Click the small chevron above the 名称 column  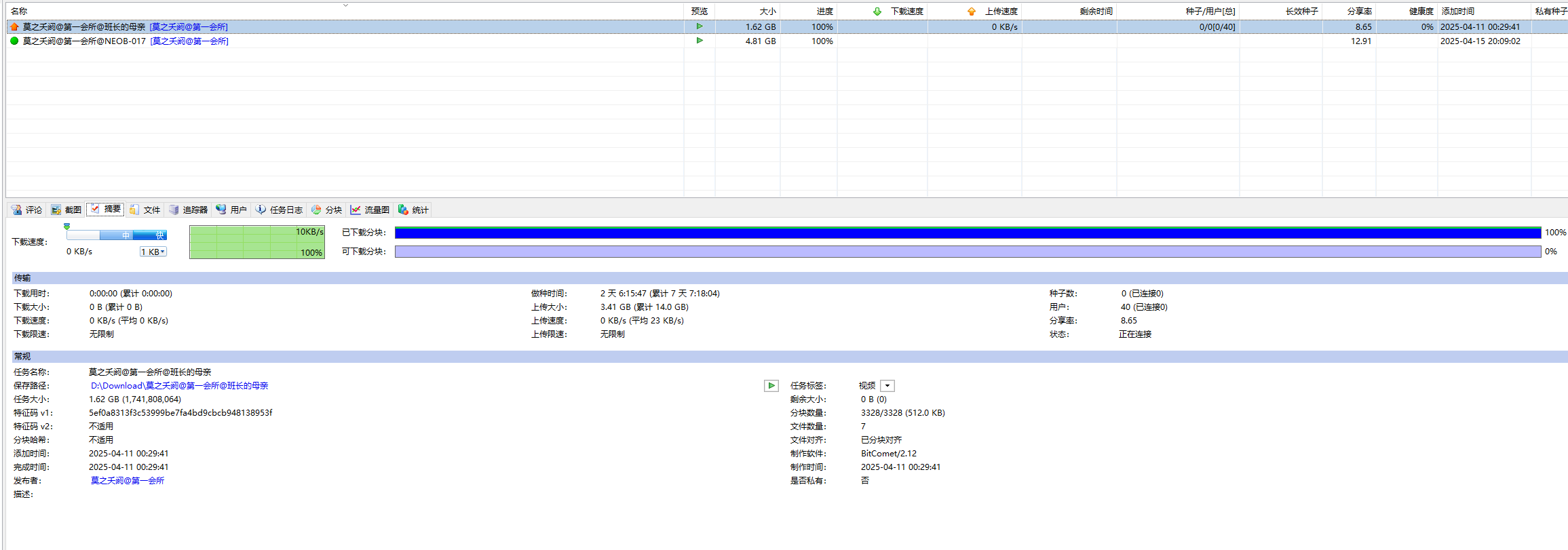pyautogui.click(x=345, y=5)
